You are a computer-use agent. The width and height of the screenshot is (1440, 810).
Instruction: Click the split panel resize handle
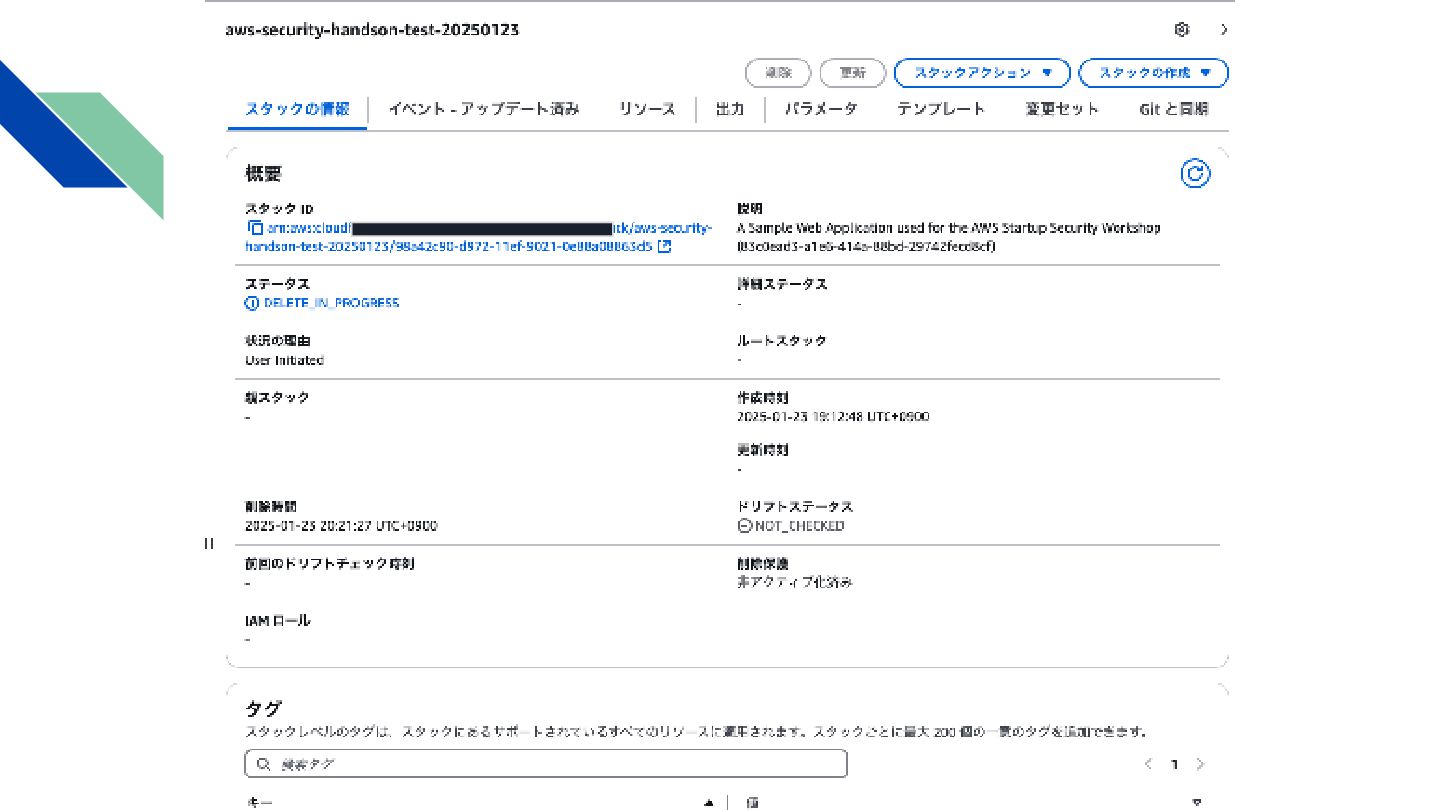click(x=209, y=544)
